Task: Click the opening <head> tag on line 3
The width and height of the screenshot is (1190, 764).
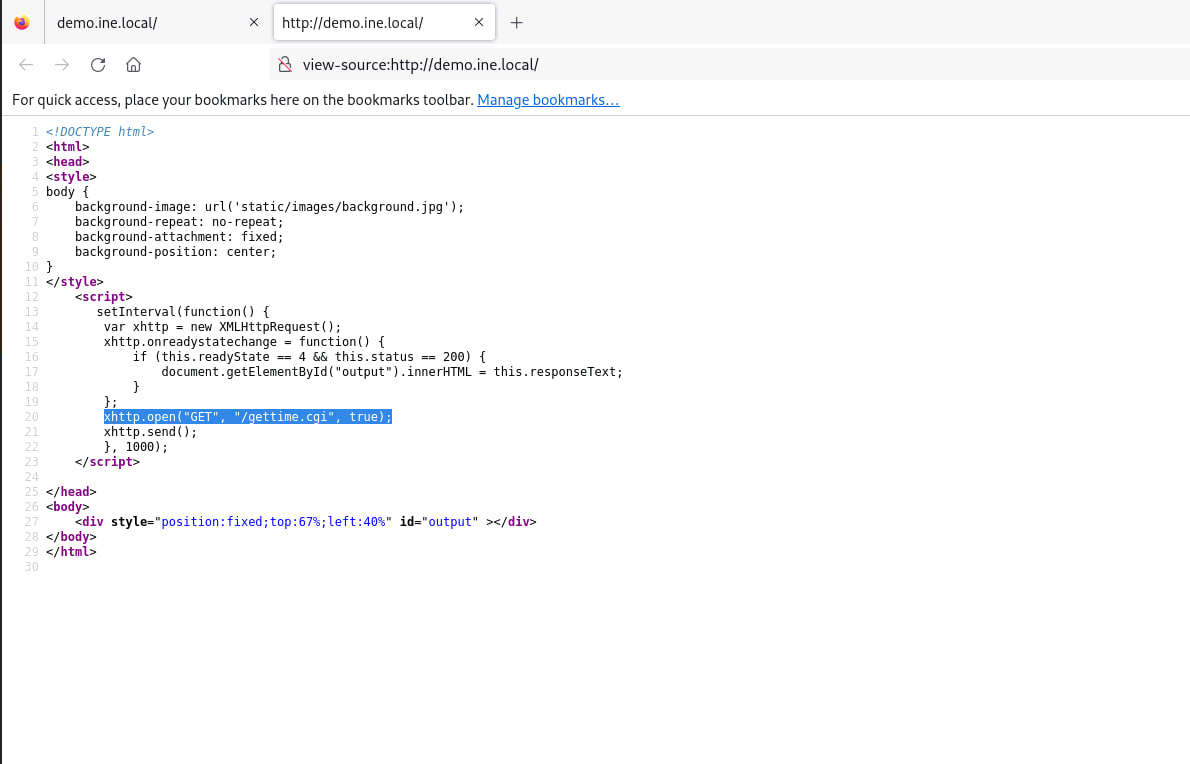Action: point(68,162)
